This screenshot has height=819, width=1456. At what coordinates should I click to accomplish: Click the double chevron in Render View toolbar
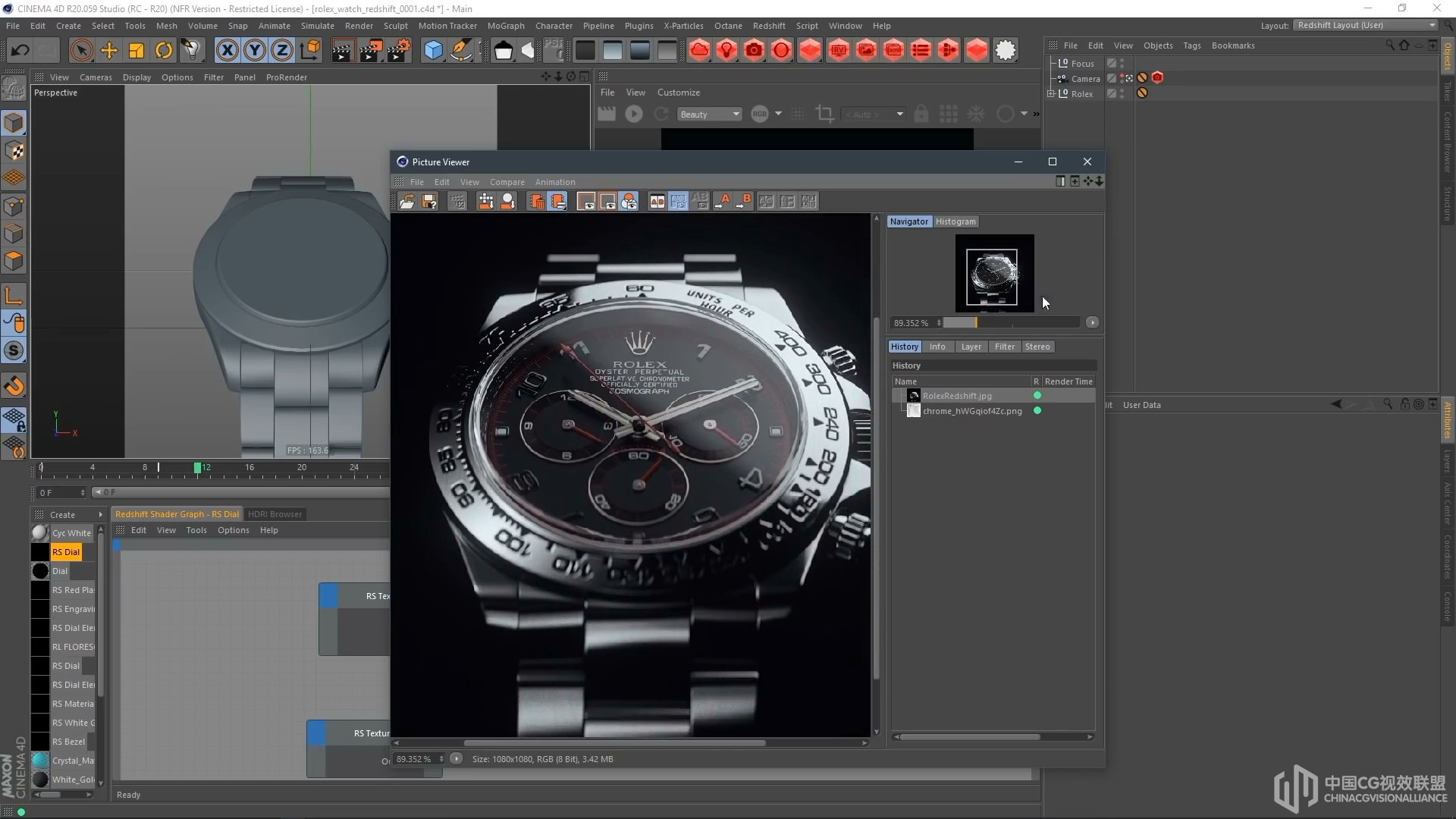pos(1036,115)
